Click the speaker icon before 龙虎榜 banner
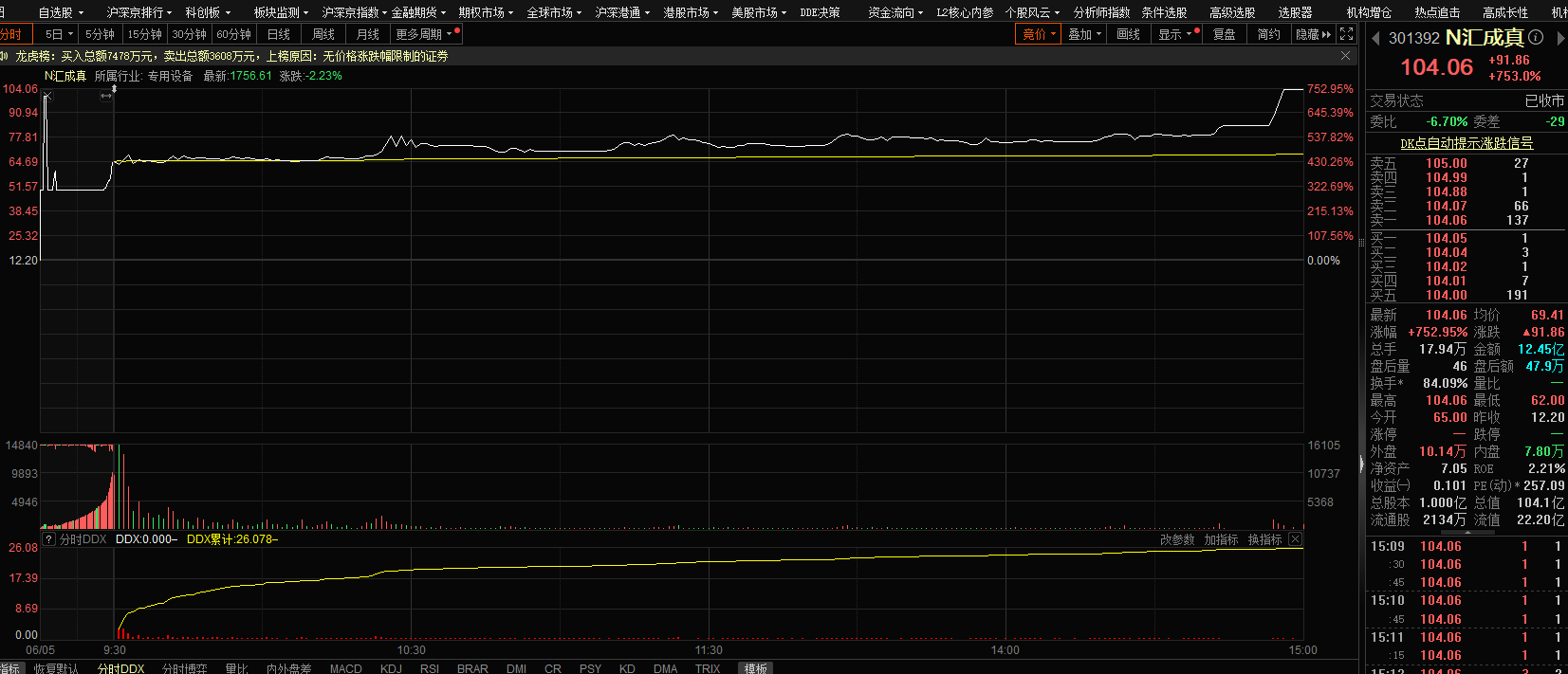The width and height of the screenshot is (1568, 674). (x=5, y=56)
